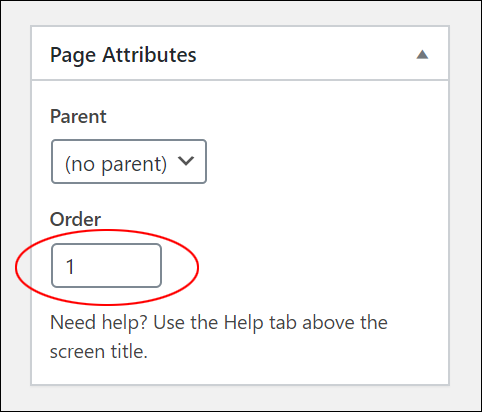The height and width of the screenshot is (412, 482).
Task: Collapse the Page Attributes panel with the triangle
Action: 422,54
